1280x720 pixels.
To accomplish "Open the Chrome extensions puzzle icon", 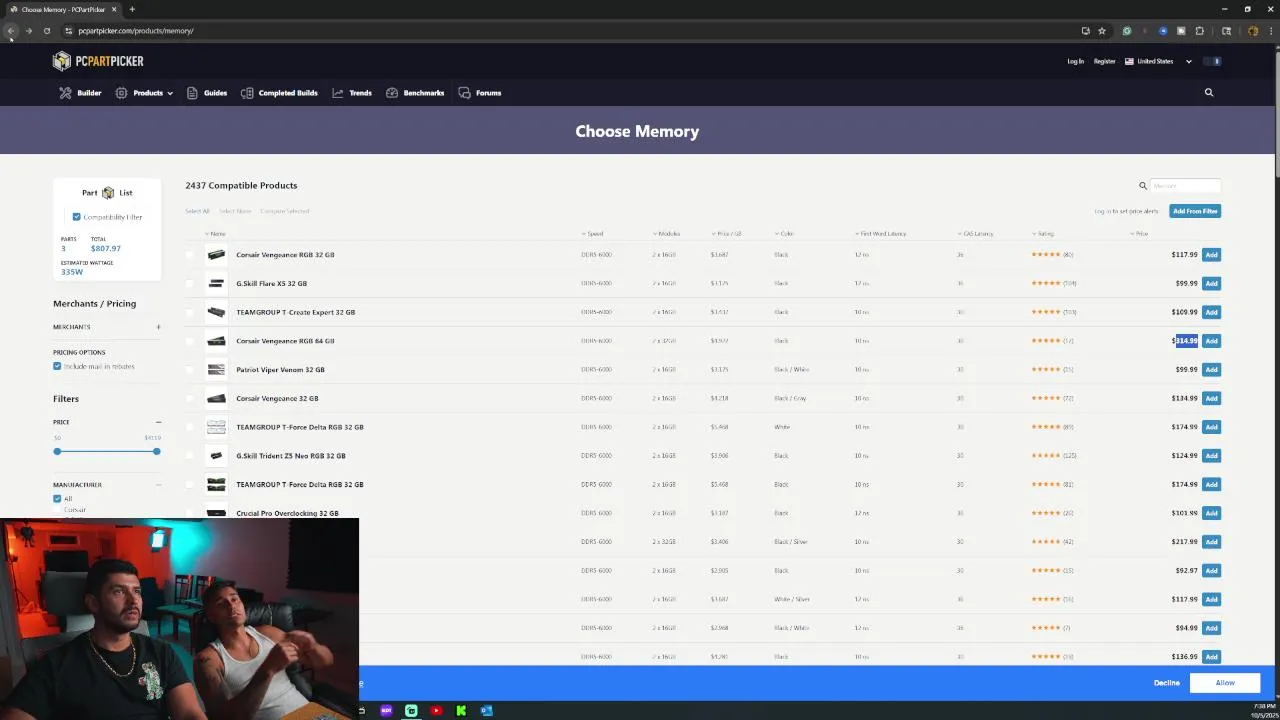I will point(1199,31).
